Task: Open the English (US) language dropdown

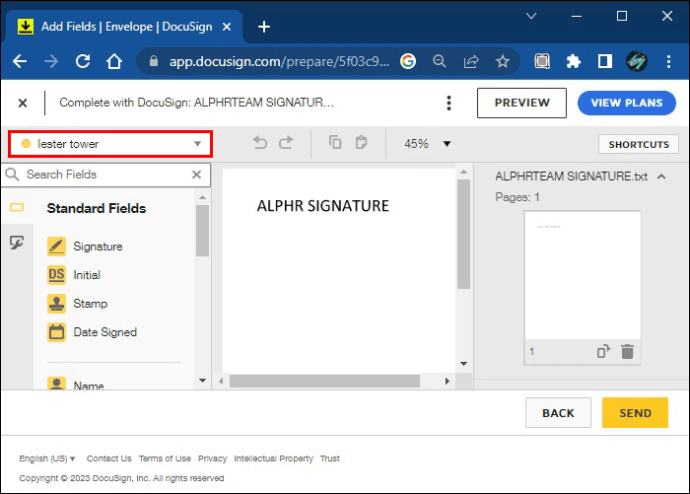Action: (x=47, y=458)
